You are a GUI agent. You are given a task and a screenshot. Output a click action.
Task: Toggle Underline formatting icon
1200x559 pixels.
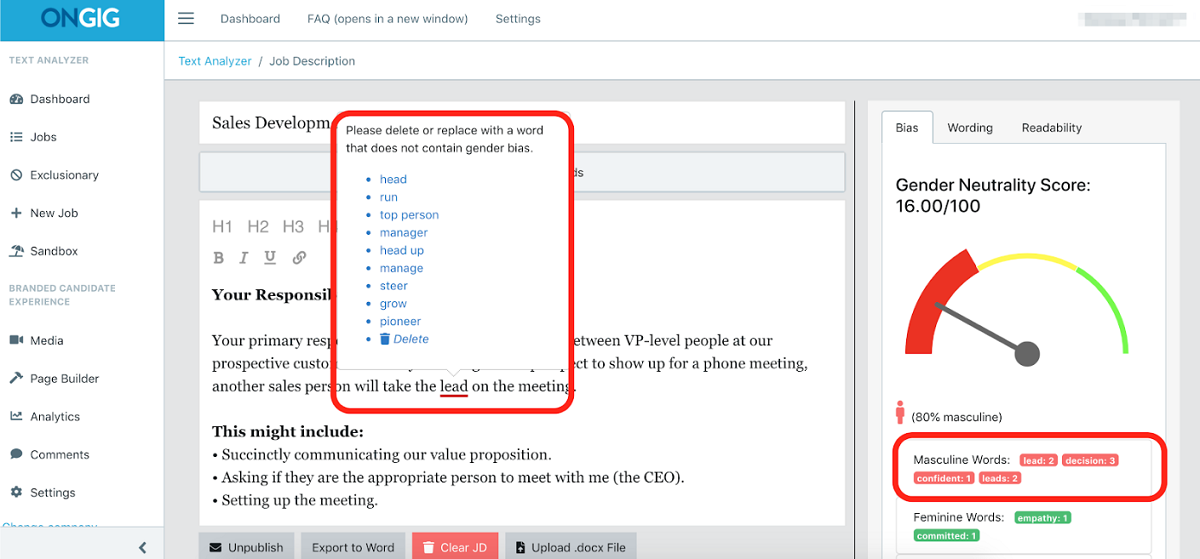270,258
